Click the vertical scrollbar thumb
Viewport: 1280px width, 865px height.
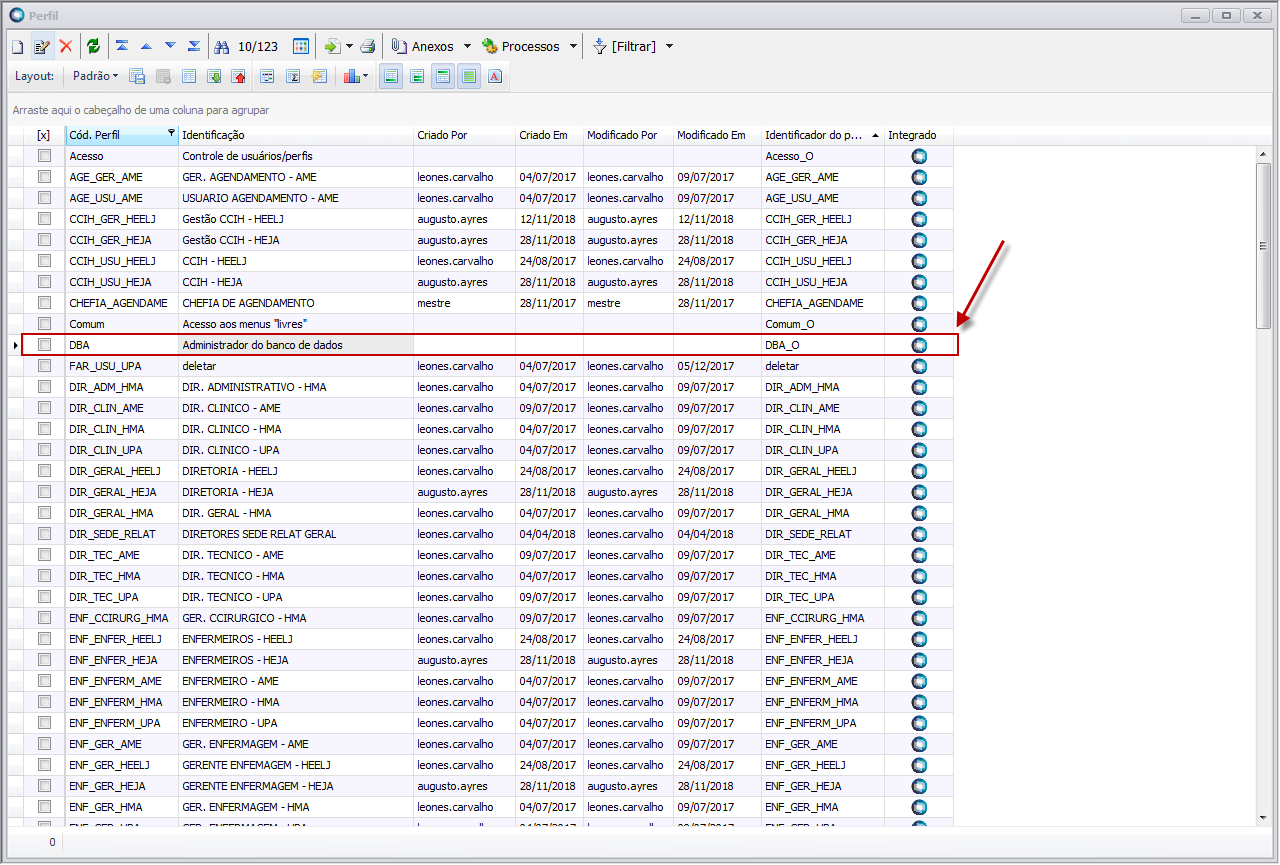1263,245
